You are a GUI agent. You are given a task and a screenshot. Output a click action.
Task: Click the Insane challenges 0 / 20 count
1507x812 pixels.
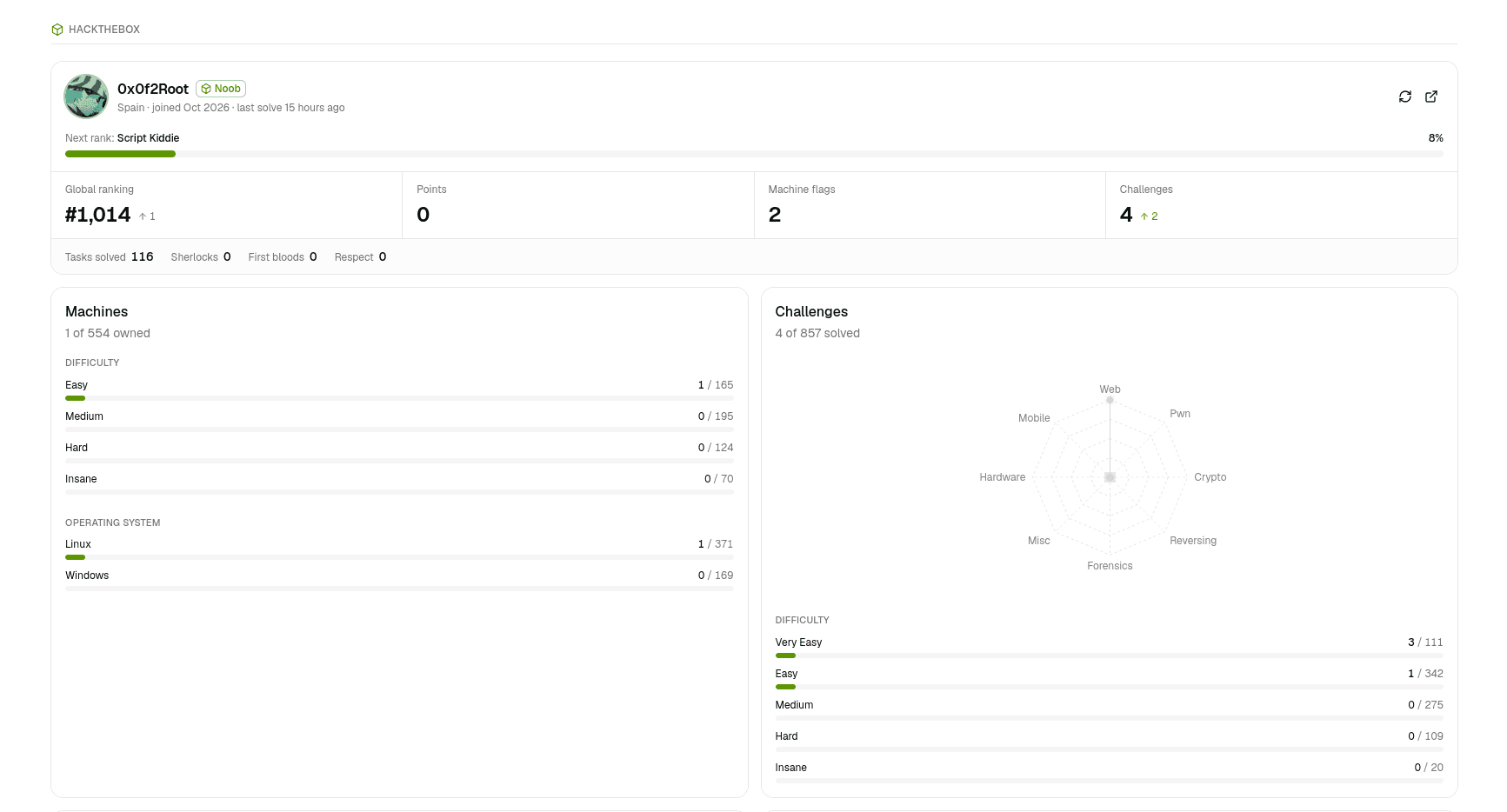[x=1429, y=768]
